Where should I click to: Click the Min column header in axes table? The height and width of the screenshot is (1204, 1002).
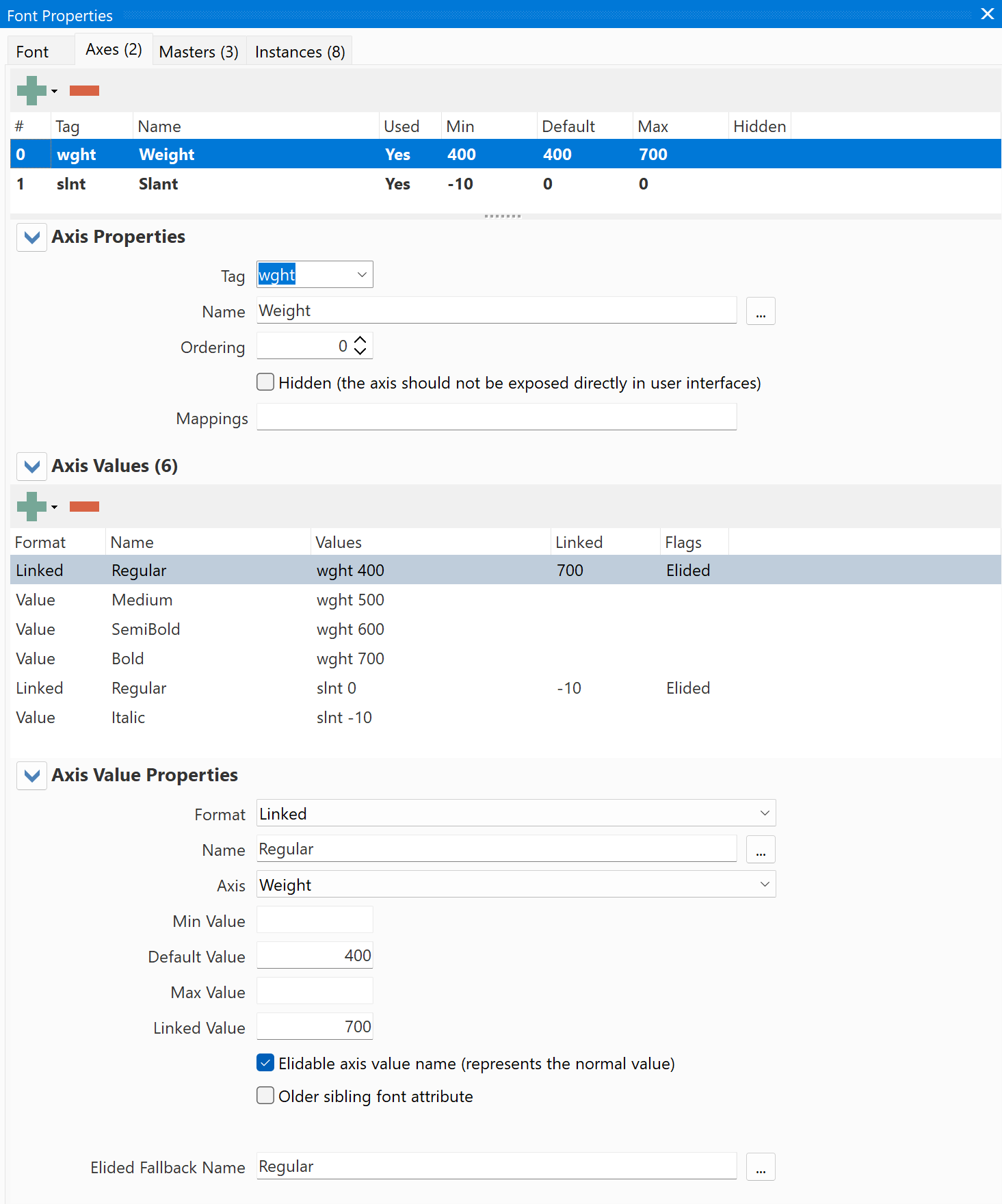point(489,126)
